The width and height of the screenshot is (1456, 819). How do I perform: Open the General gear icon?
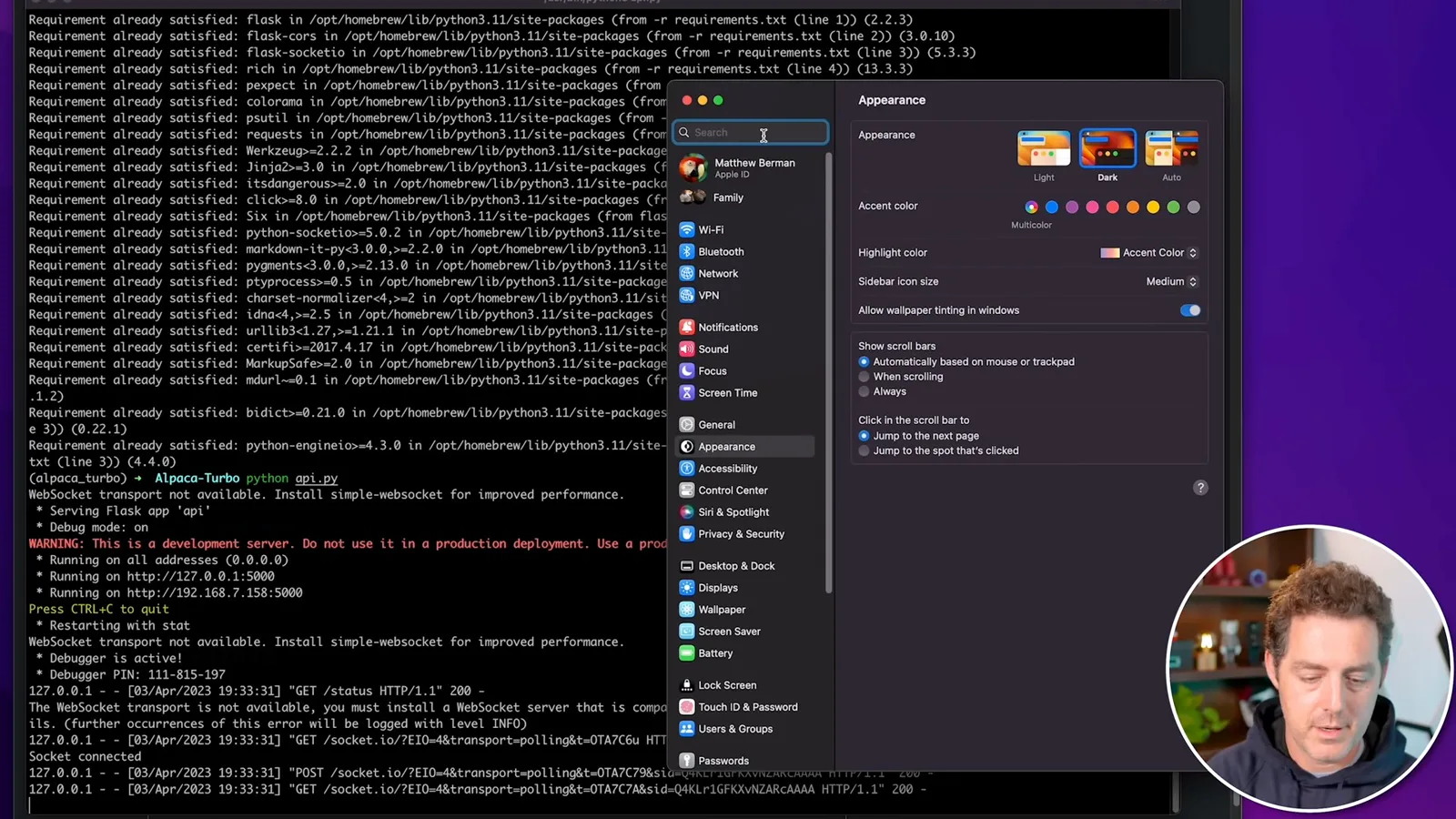click(x=687, y=425)
